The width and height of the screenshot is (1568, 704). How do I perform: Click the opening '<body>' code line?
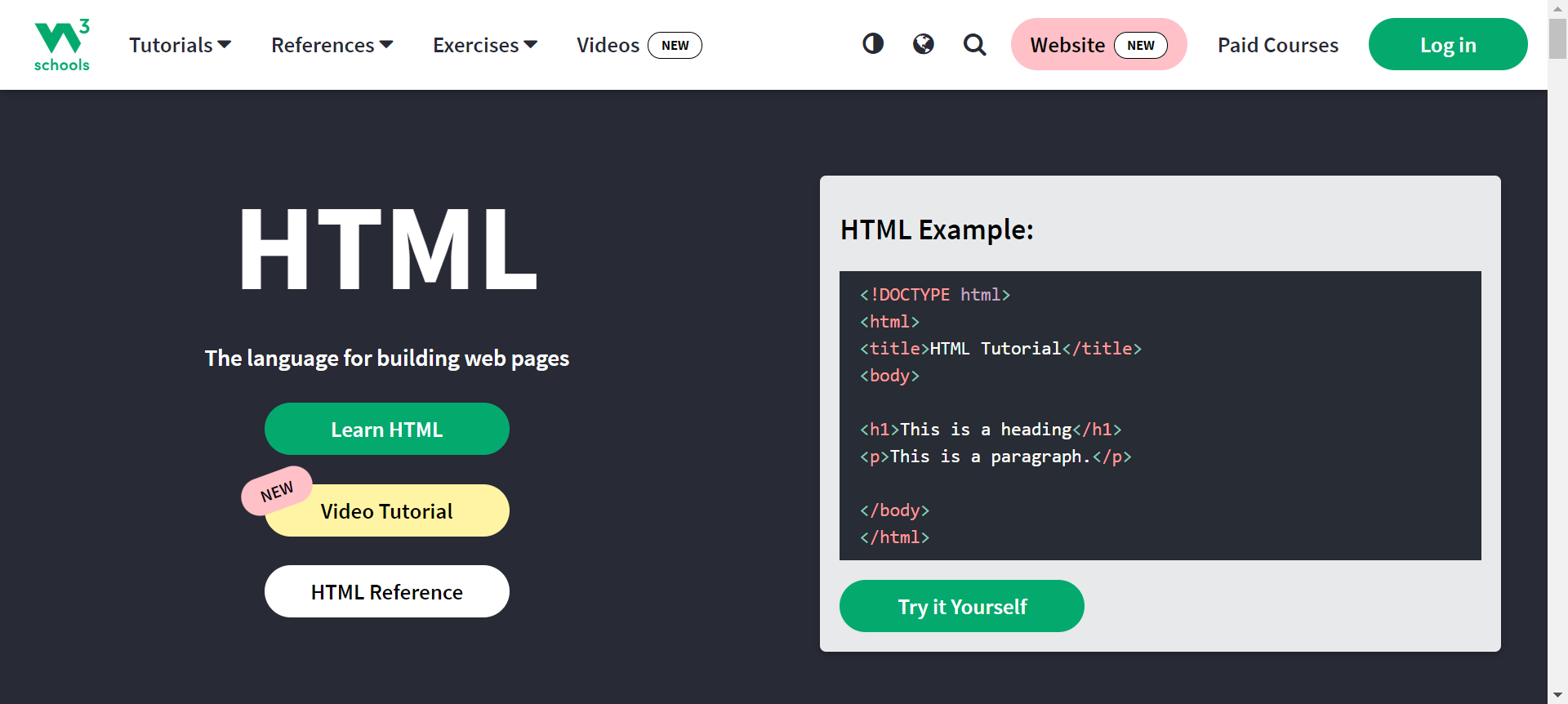click(x=889, y=375)
